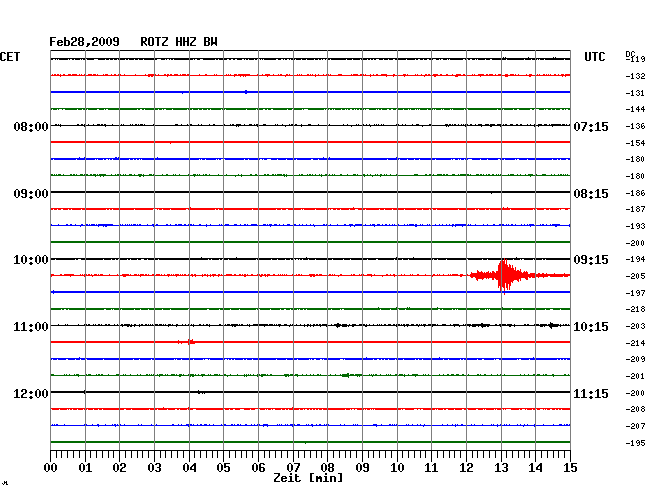Screen dimensions: 650x494
Task: Click the x-axis tick label 00
Action: [51, 468]
